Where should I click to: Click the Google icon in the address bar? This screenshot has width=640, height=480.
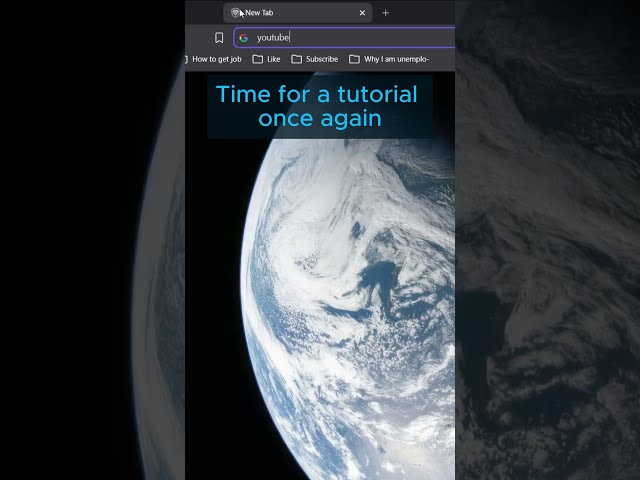[244, 38]
